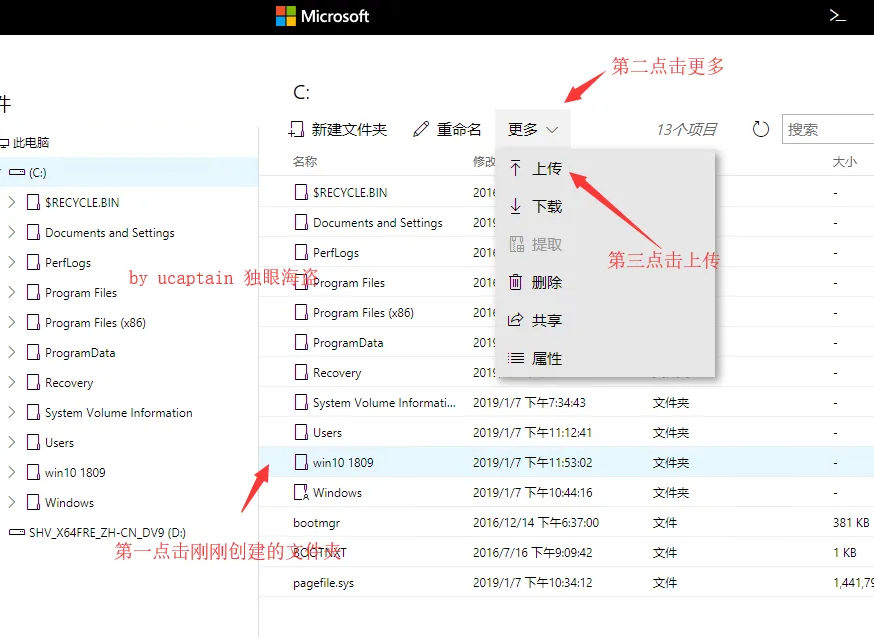The width and height of the screenshot is (874, 637).
Task: Select SHV_X64FRE_ZH-CN_DV9 (D:) drive
Action: point(107,532)
